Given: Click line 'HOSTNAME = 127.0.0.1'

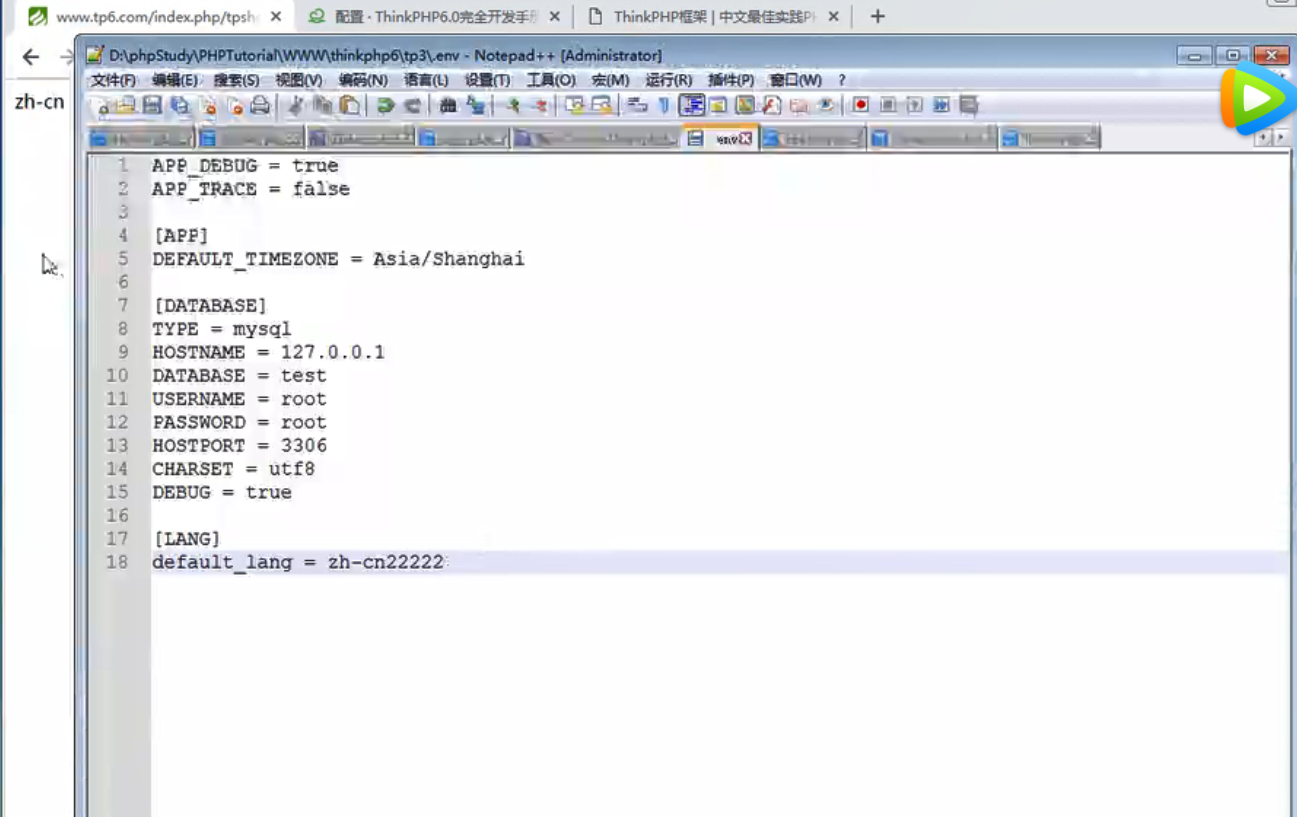Looking at the screenshot, I should click(x=268, y=353).
